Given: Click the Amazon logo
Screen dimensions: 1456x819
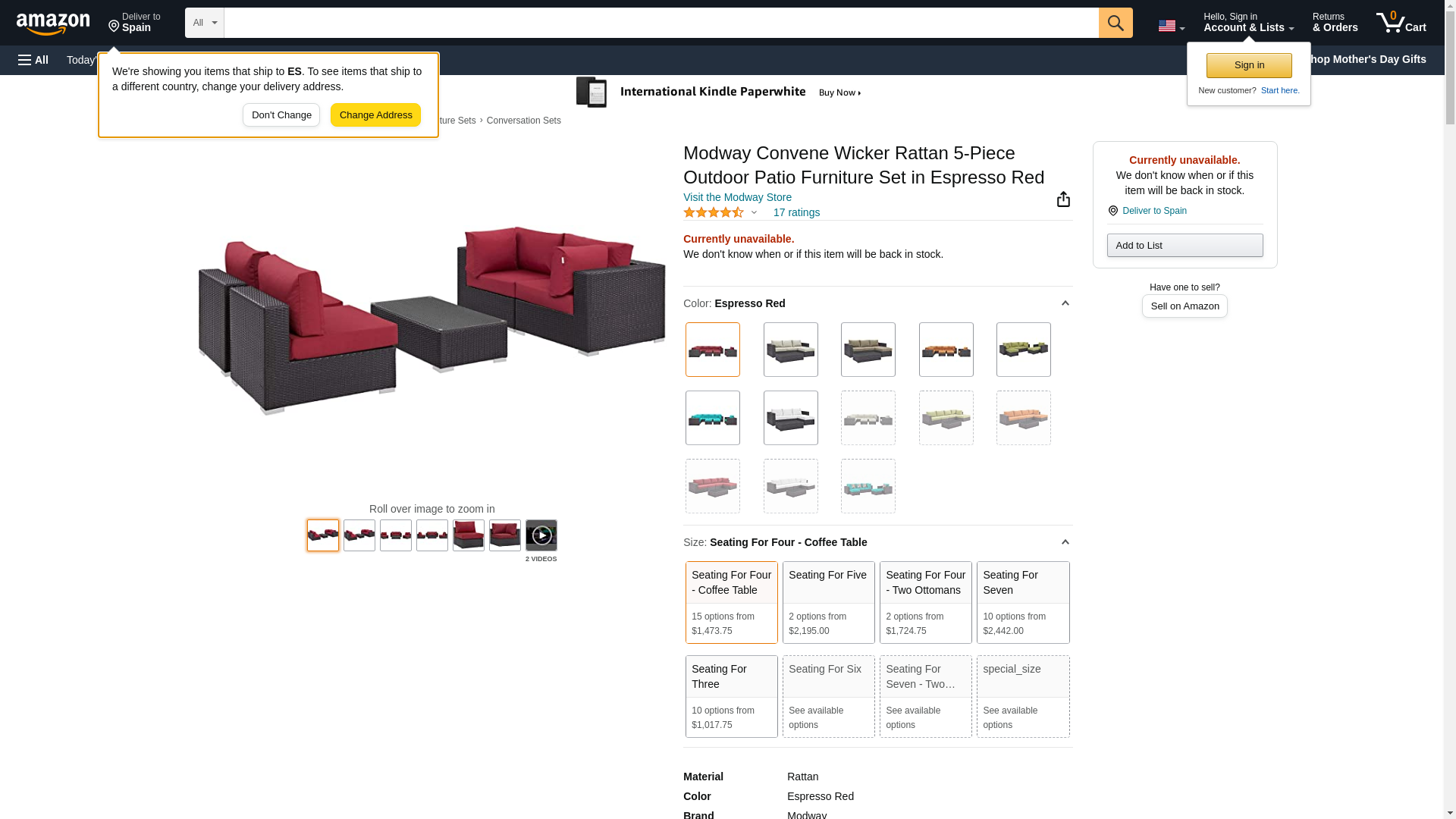Looking at the screenshot, I should tap(53, 24).
